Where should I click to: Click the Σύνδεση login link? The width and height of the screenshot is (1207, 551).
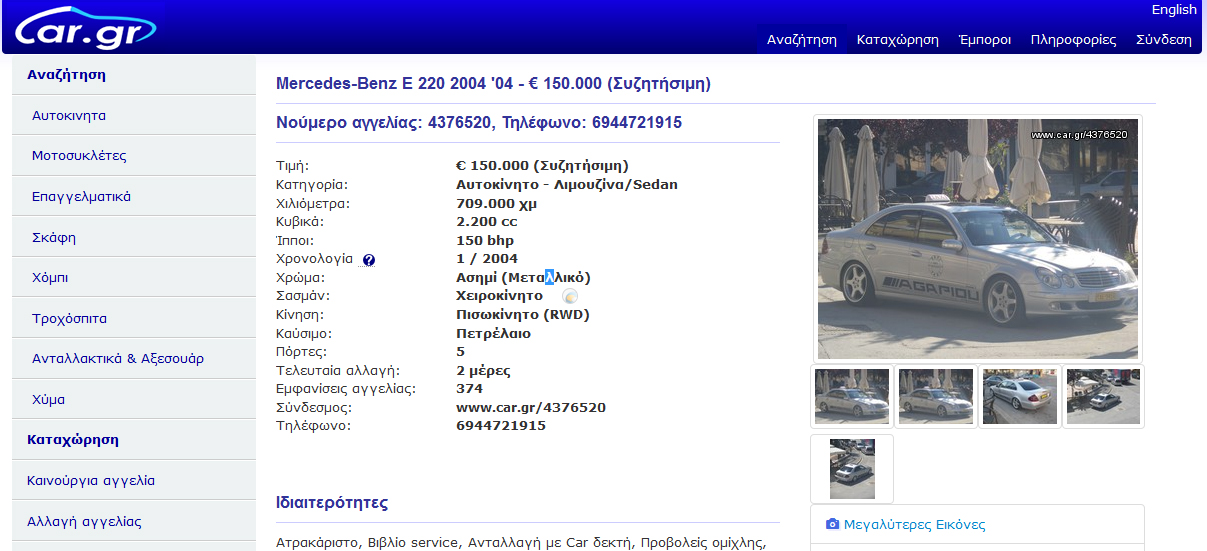click(1163, 40)
